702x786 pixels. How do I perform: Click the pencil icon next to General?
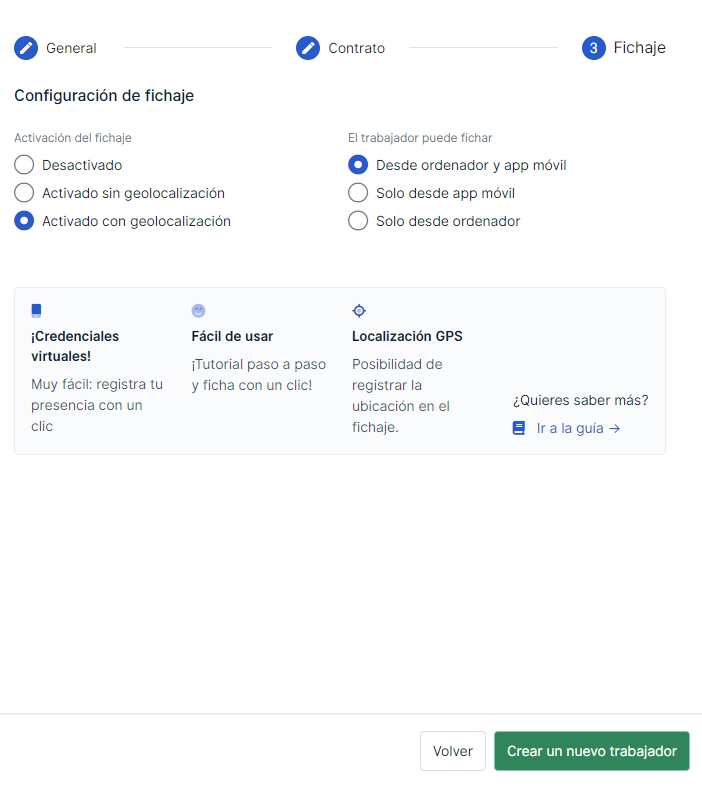tap(26, 48)
